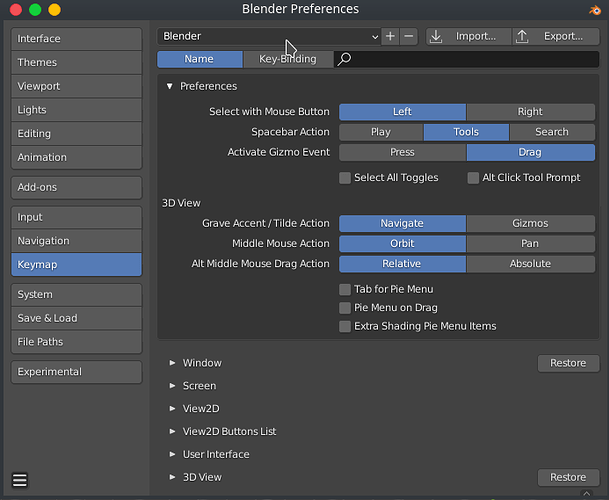Select the Keymap preferences tab
609x500 pixels.
[77, 265]
